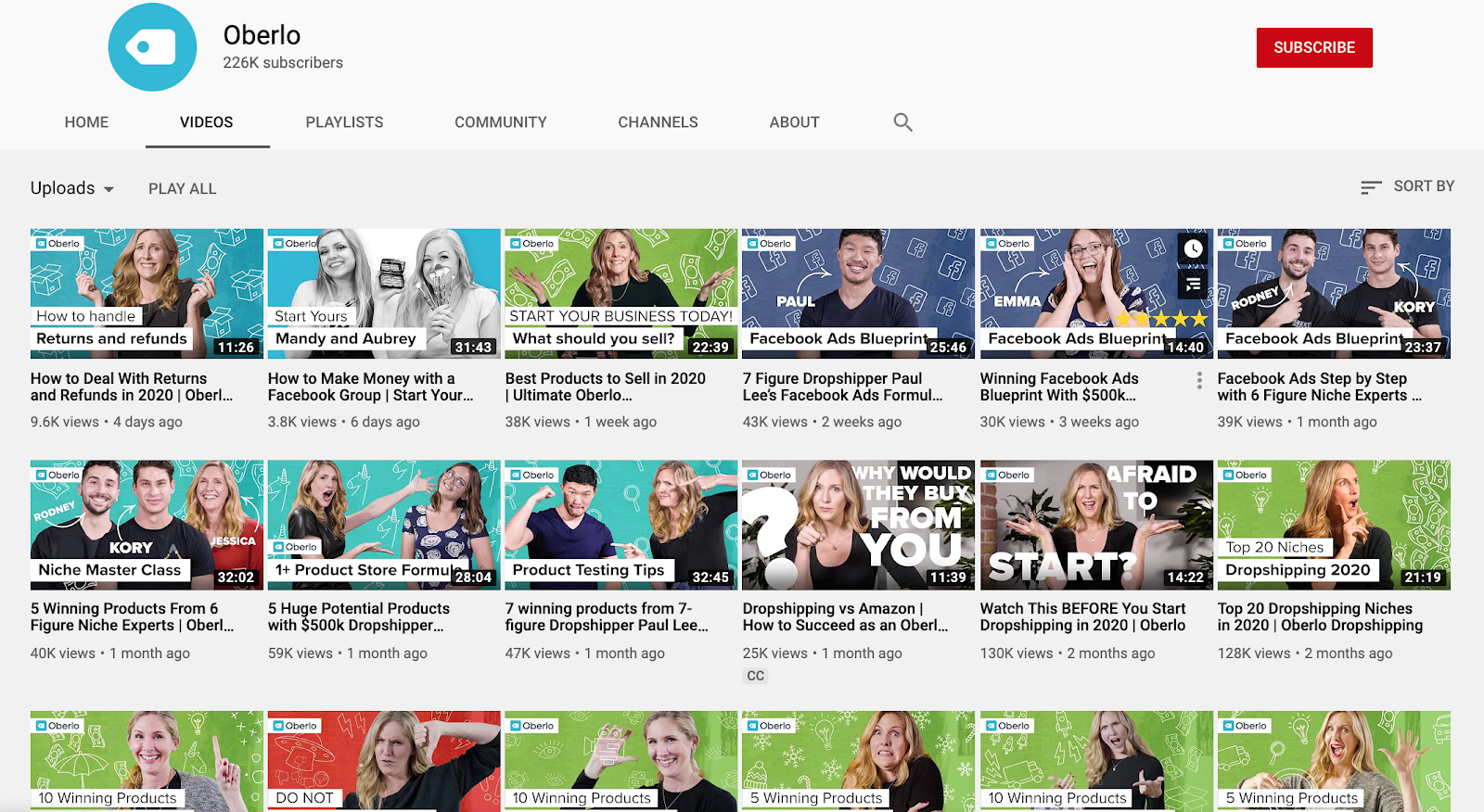Click the 31:43 duration badge
The width and height of the screenshot is (1484, 812).
(473, 348)
